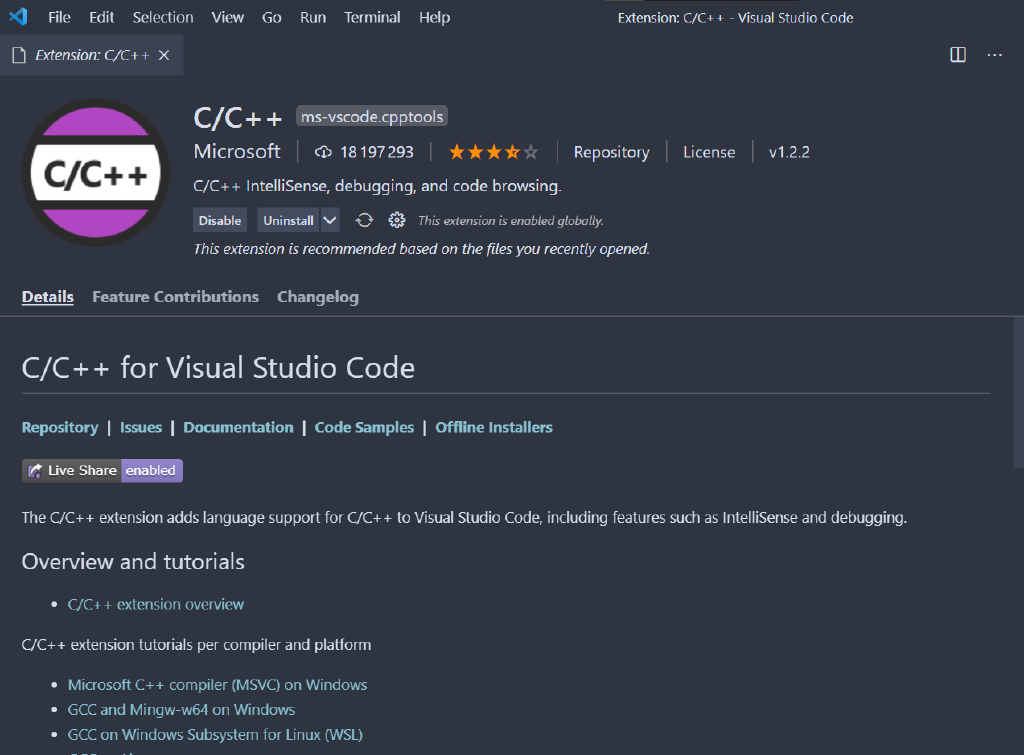Viewport: 1024px width, 755px height.
Task: Click the Uninstall button
Action: click(x=288, y=220)
